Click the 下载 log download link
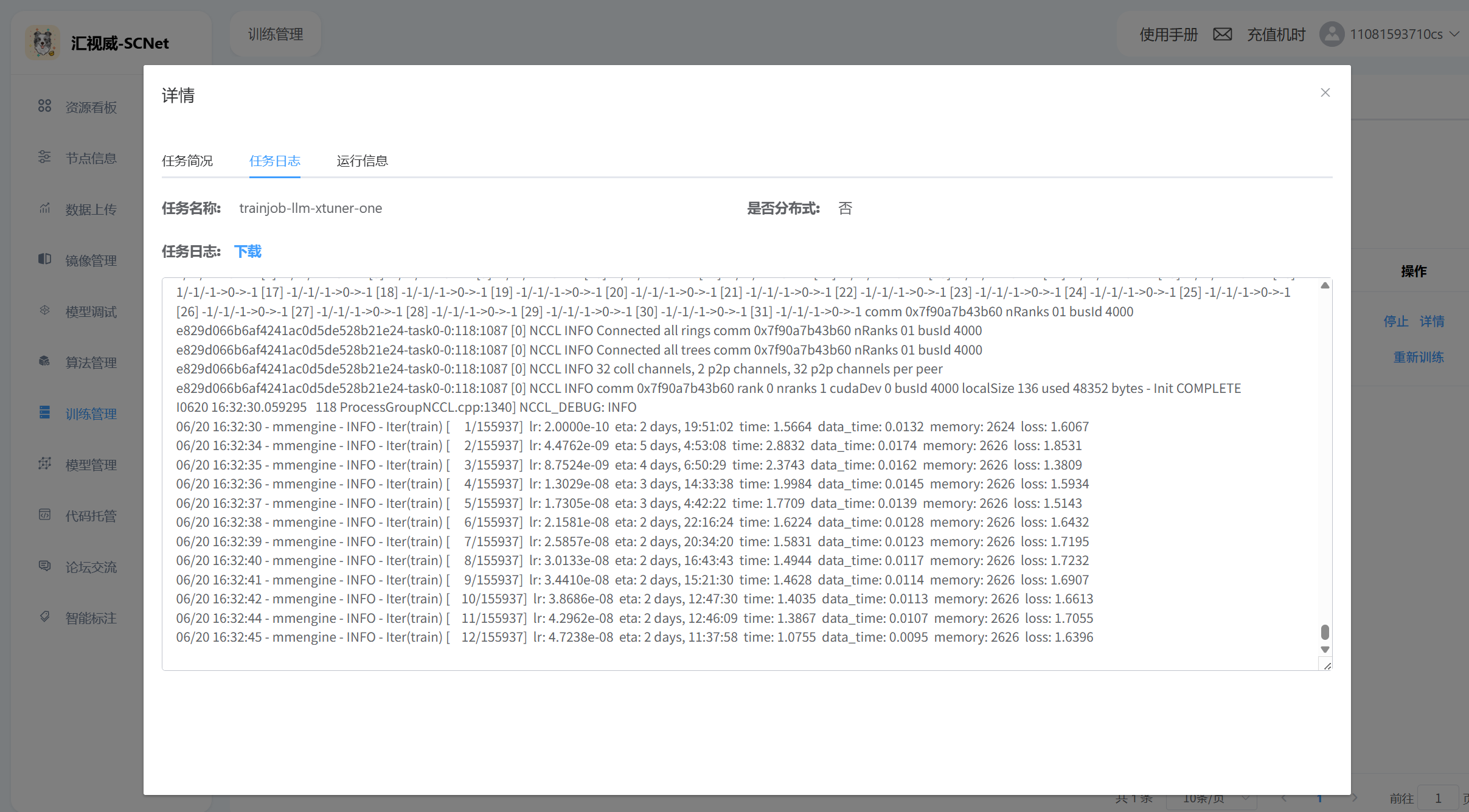Image resolution: width=1469 pixels, height=812 pixels. [x=248, y=251]
